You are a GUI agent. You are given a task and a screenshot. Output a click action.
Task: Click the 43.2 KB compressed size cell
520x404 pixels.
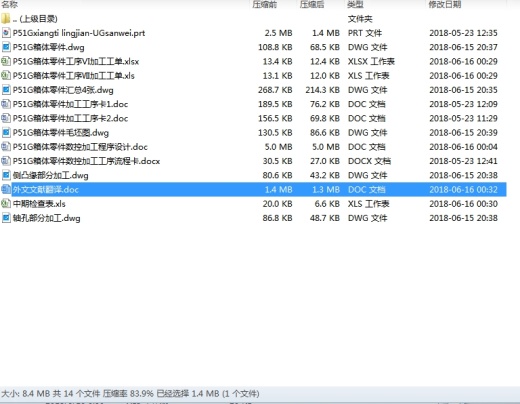pyautogui.click(x=325, y=175)
